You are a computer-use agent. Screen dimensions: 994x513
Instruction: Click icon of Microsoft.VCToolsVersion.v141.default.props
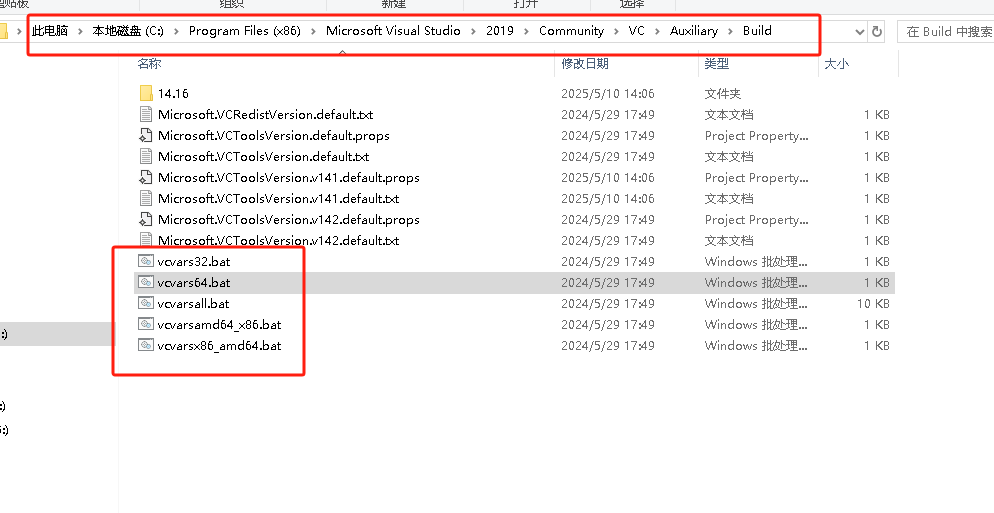[x=146, y=177]
